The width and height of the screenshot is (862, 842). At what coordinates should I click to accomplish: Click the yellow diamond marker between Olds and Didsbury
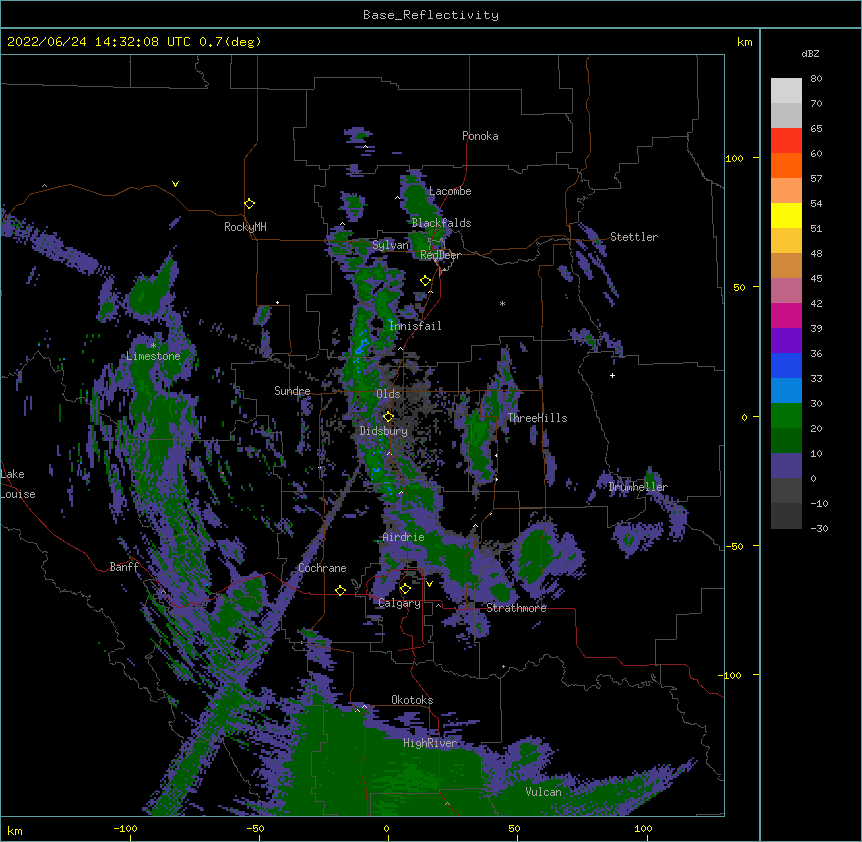[388, 417]
